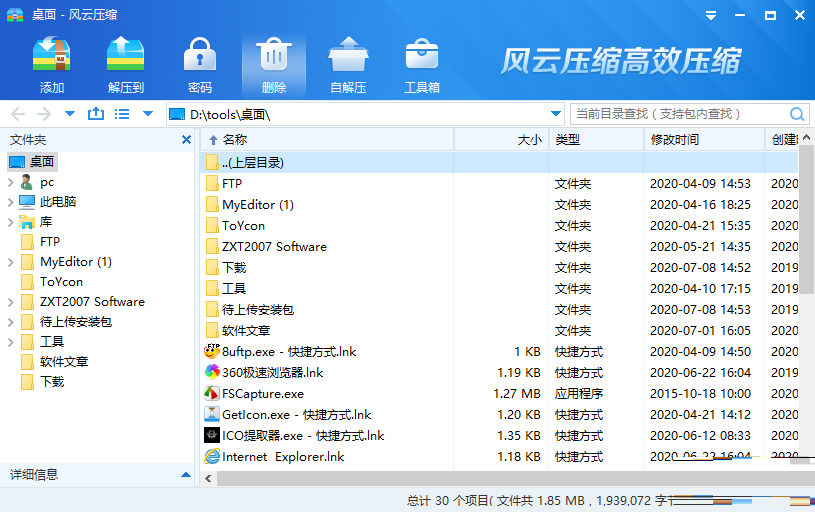Select the FTP folder in file list

pos(499,183)
